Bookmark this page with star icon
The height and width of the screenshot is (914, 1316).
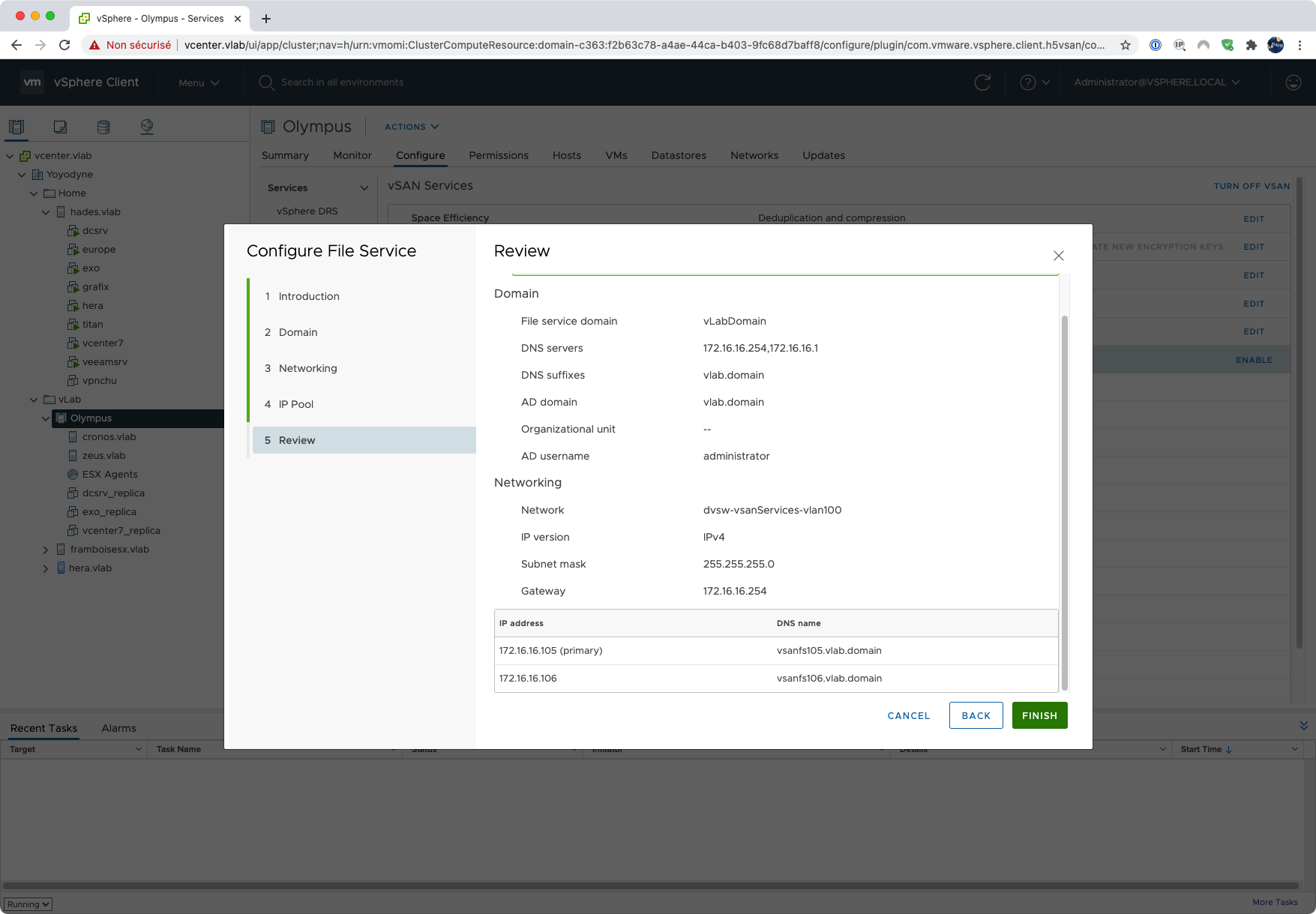[x=1125, y=45]
